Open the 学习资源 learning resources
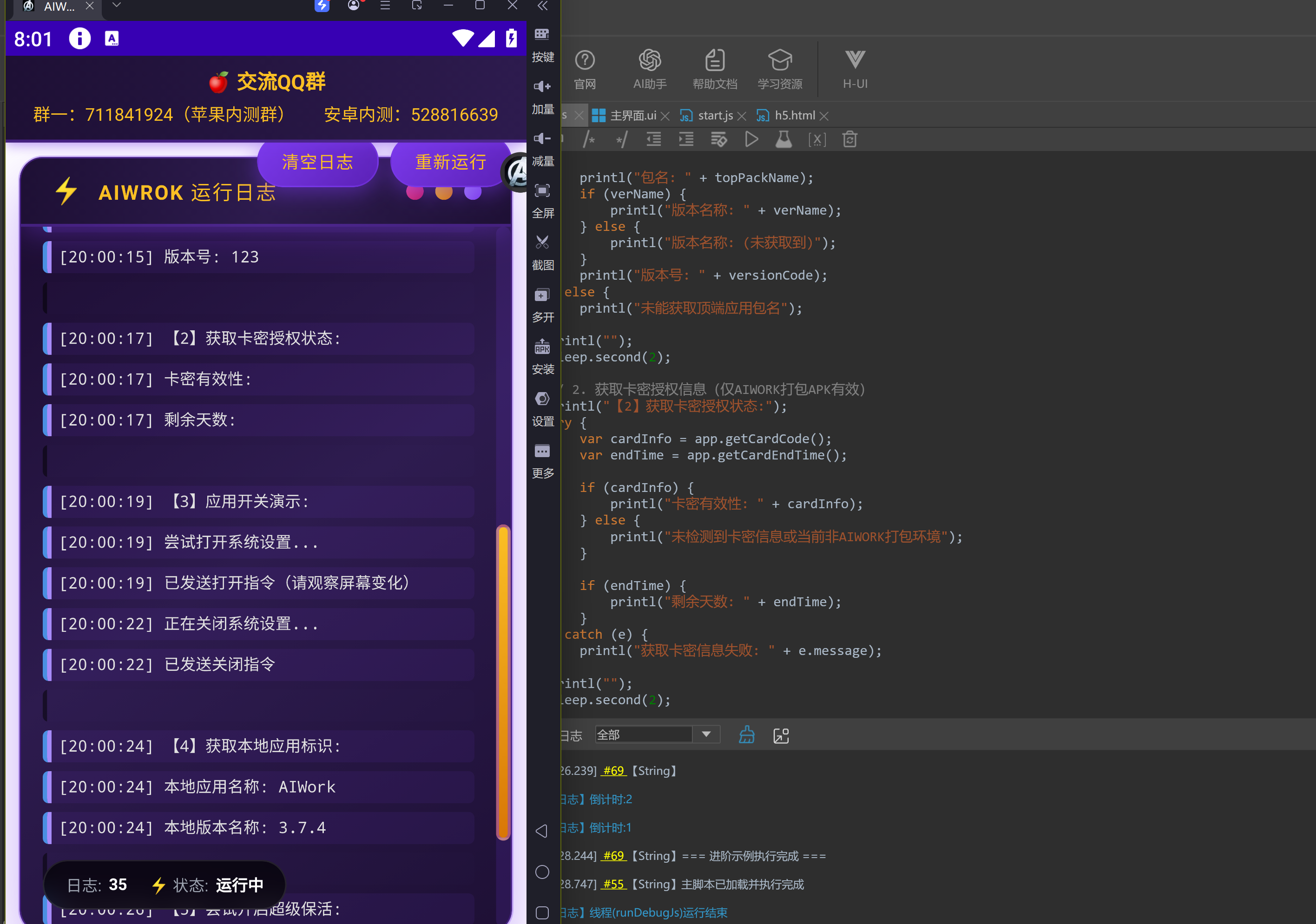Viewport: 1316px width, 924px height. (780, 69)
